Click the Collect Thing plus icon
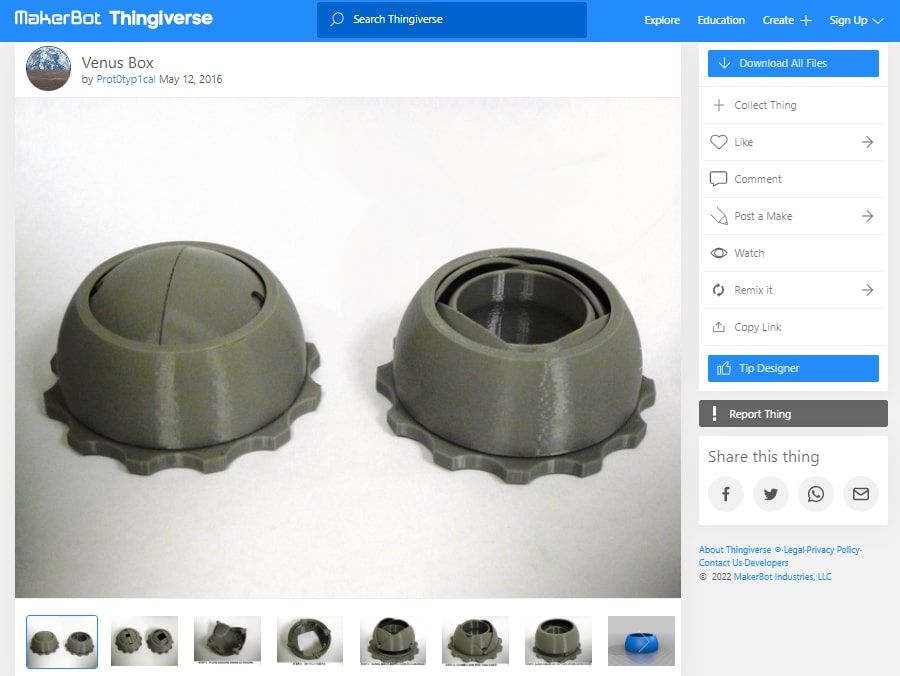This screenshot has height=676, width=900. pos(718,105)
